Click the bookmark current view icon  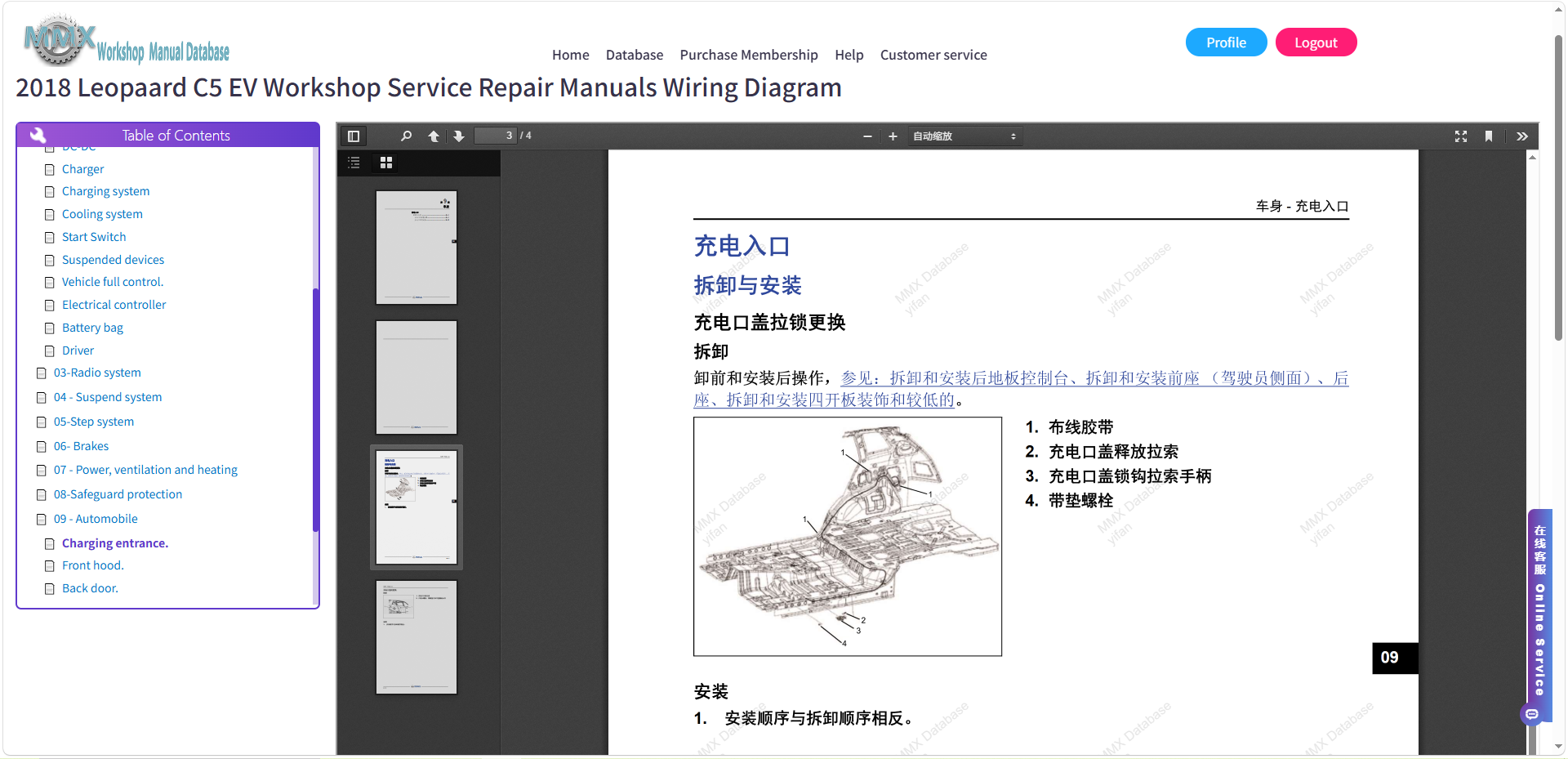(x=1489, y=136)
